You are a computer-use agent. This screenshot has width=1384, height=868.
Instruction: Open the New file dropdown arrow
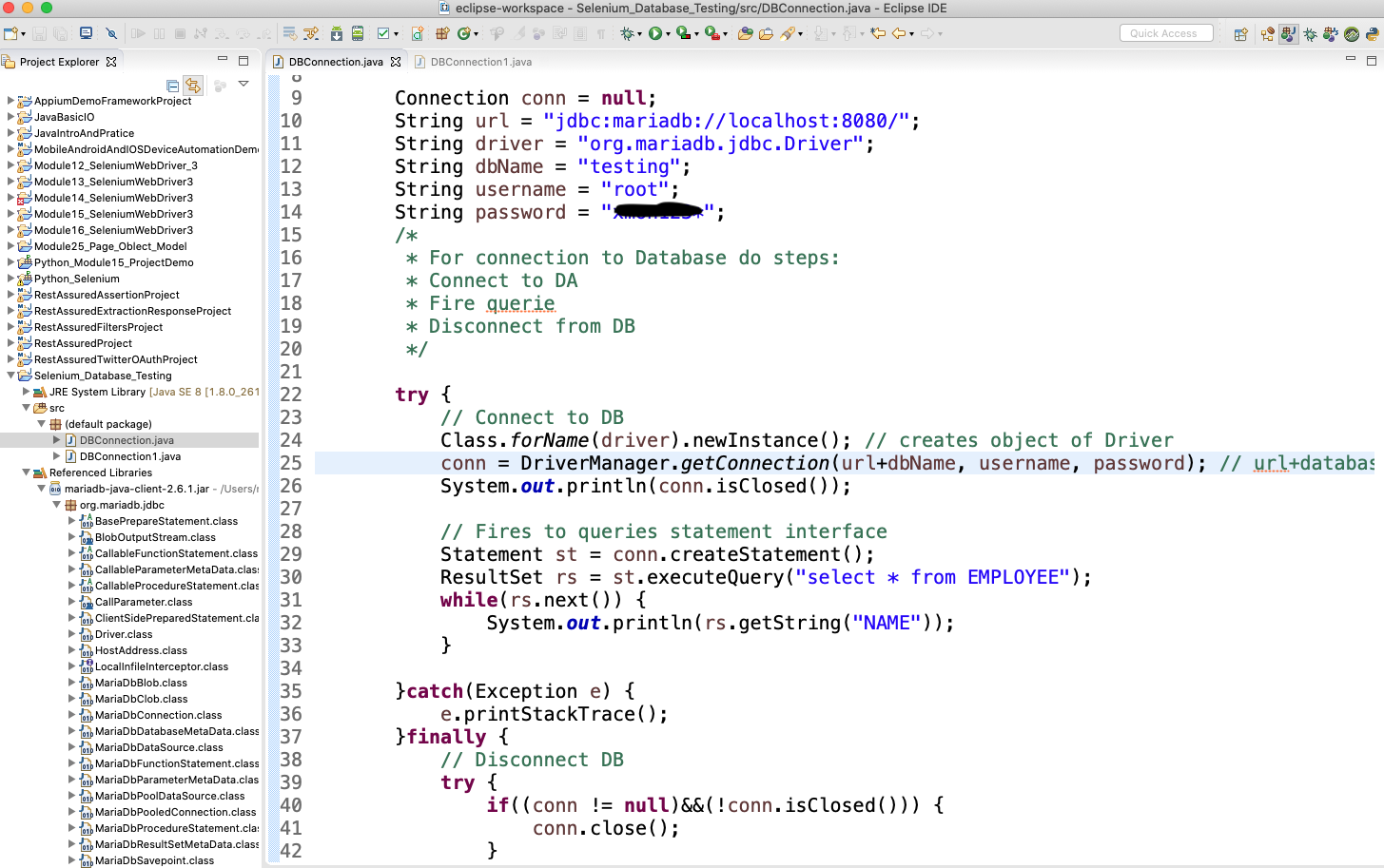point(23,34)
